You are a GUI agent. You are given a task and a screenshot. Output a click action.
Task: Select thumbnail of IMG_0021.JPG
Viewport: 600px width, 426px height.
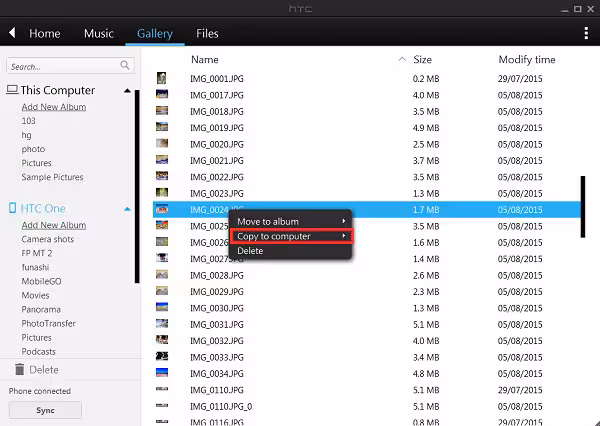[x=162, y=160]
